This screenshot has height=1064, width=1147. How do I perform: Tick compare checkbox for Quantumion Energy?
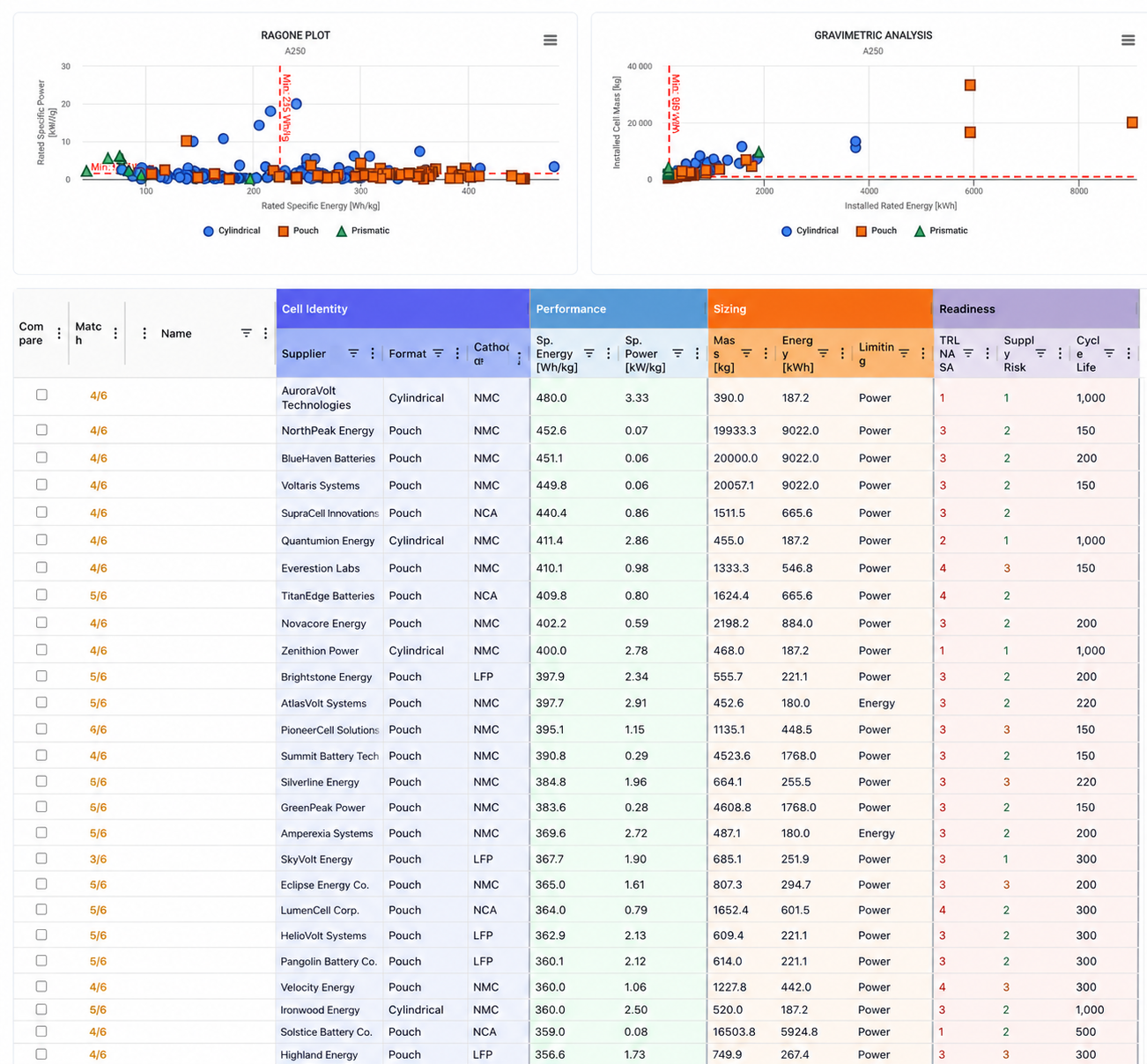(41, 540)
